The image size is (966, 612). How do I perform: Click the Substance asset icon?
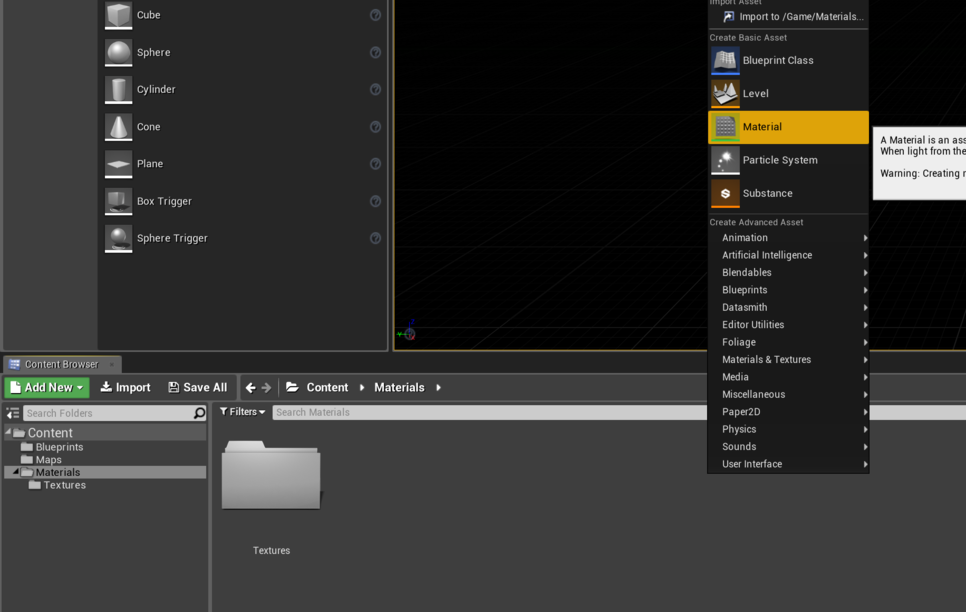click(725, 194)
